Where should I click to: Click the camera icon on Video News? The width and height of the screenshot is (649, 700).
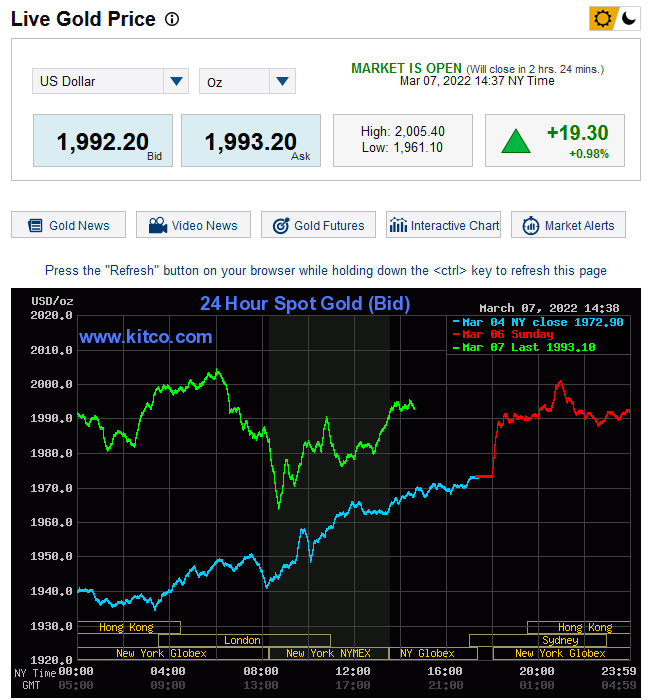pyautogui.click(x=158, y=225)
